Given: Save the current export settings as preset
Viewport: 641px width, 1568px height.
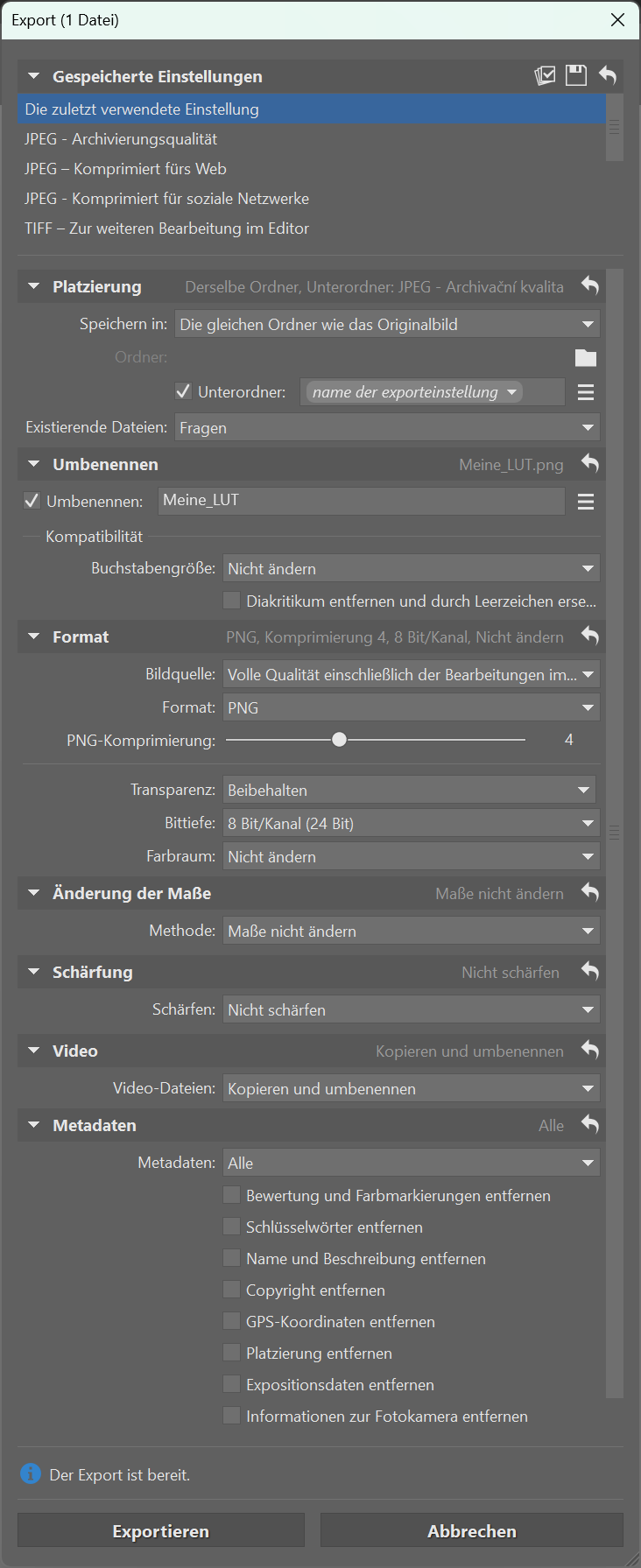Looking at the screenshot, I should pos(575,75).
